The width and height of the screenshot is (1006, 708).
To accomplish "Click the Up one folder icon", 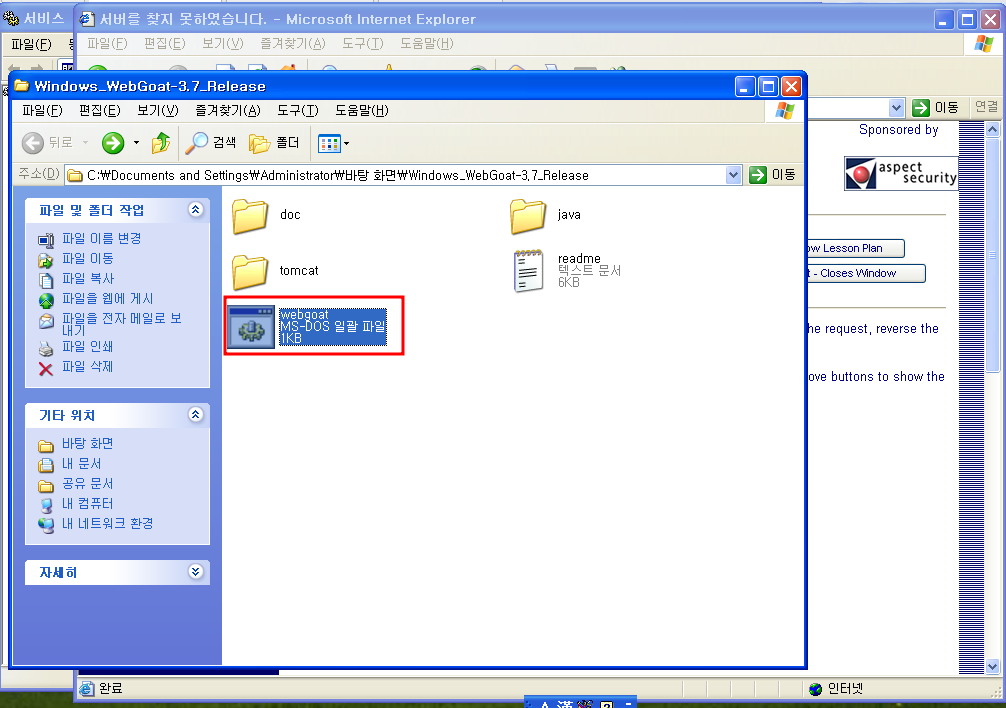I will tap(160, 142).
